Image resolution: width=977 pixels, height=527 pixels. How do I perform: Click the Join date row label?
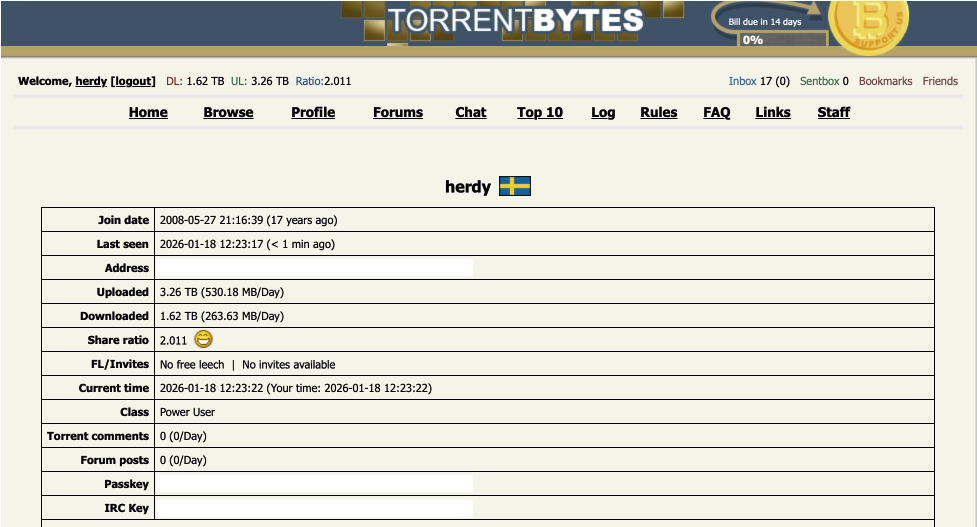pyautogui.click(x=123, y=220)
